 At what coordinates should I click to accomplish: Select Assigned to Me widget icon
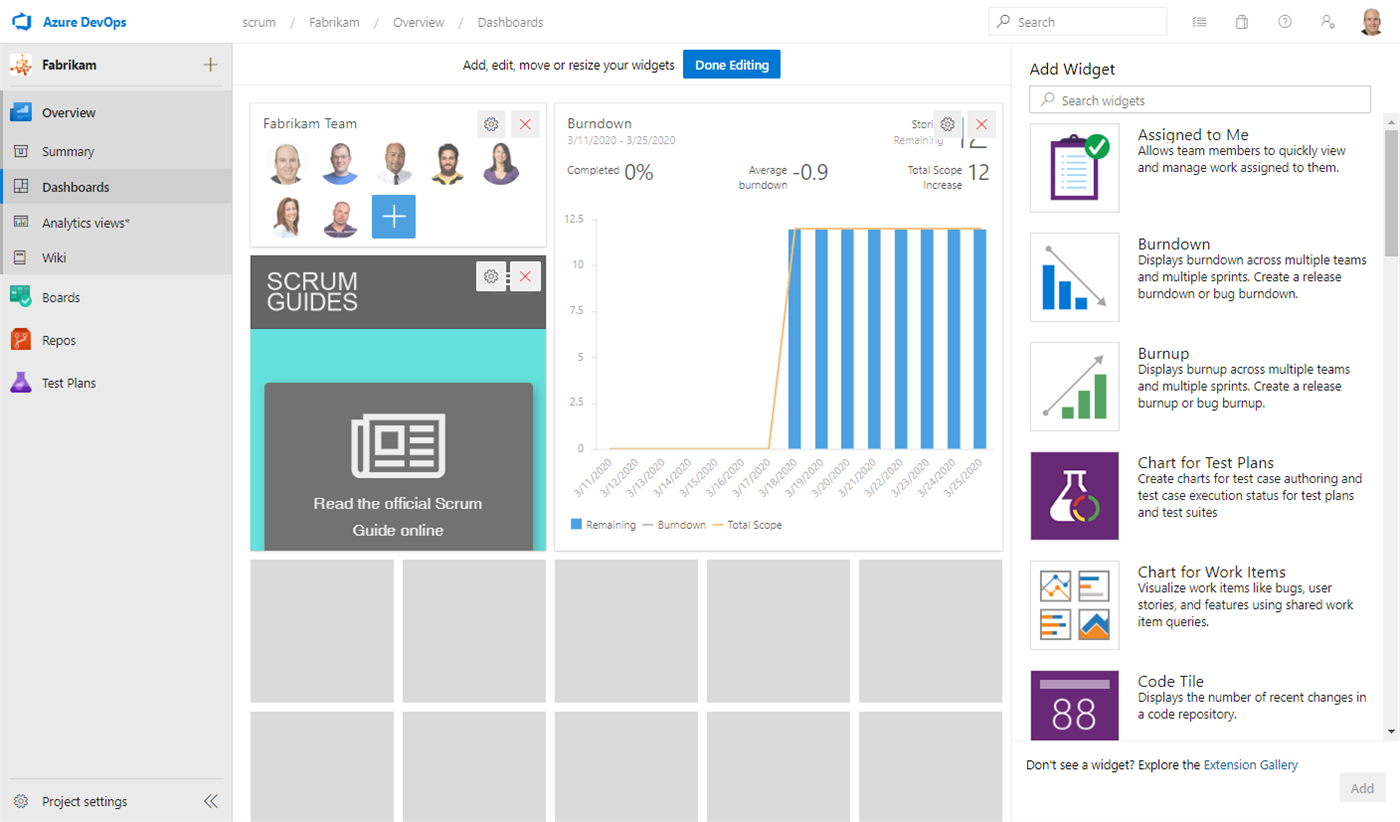tap(1075, 168)
